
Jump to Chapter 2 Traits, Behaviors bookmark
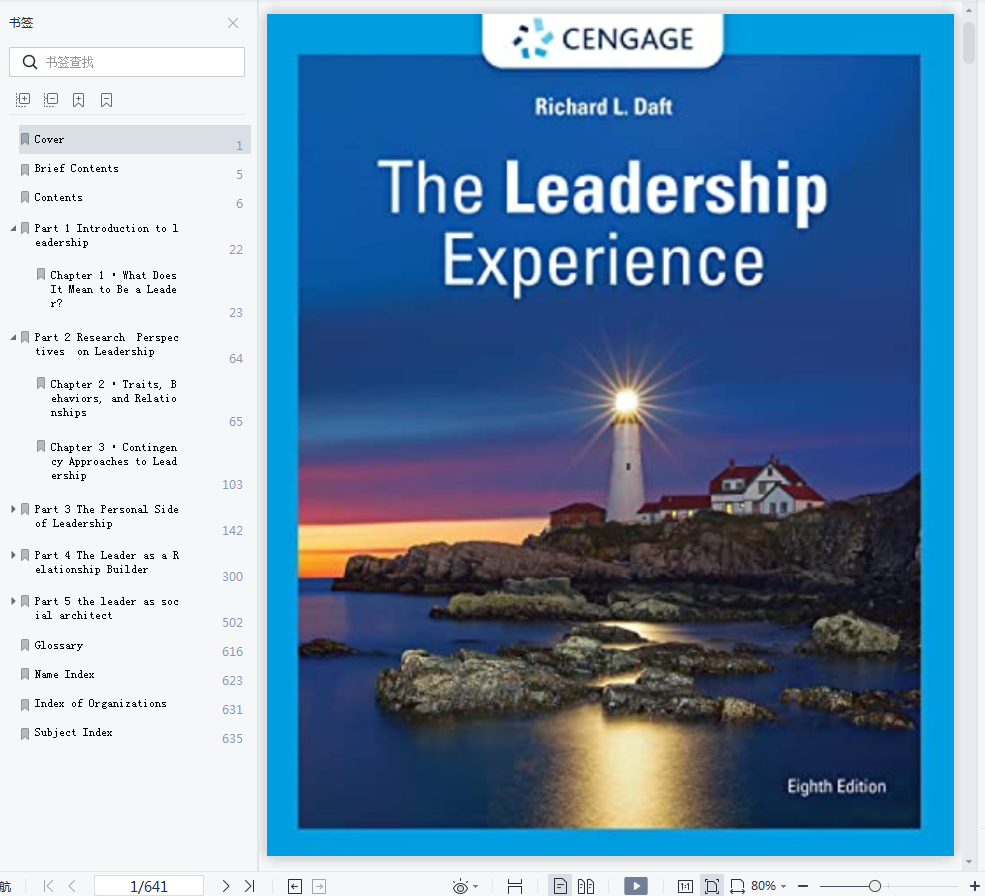pyautogui.click(x=113, y=398)
